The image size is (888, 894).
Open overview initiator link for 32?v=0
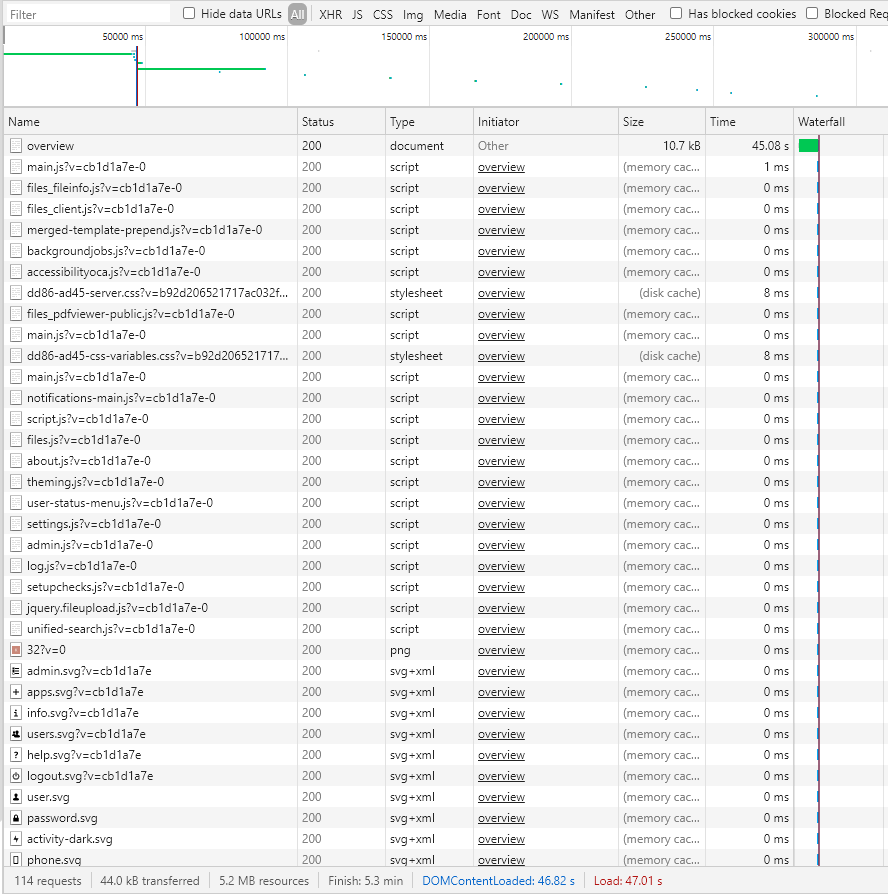501,650
